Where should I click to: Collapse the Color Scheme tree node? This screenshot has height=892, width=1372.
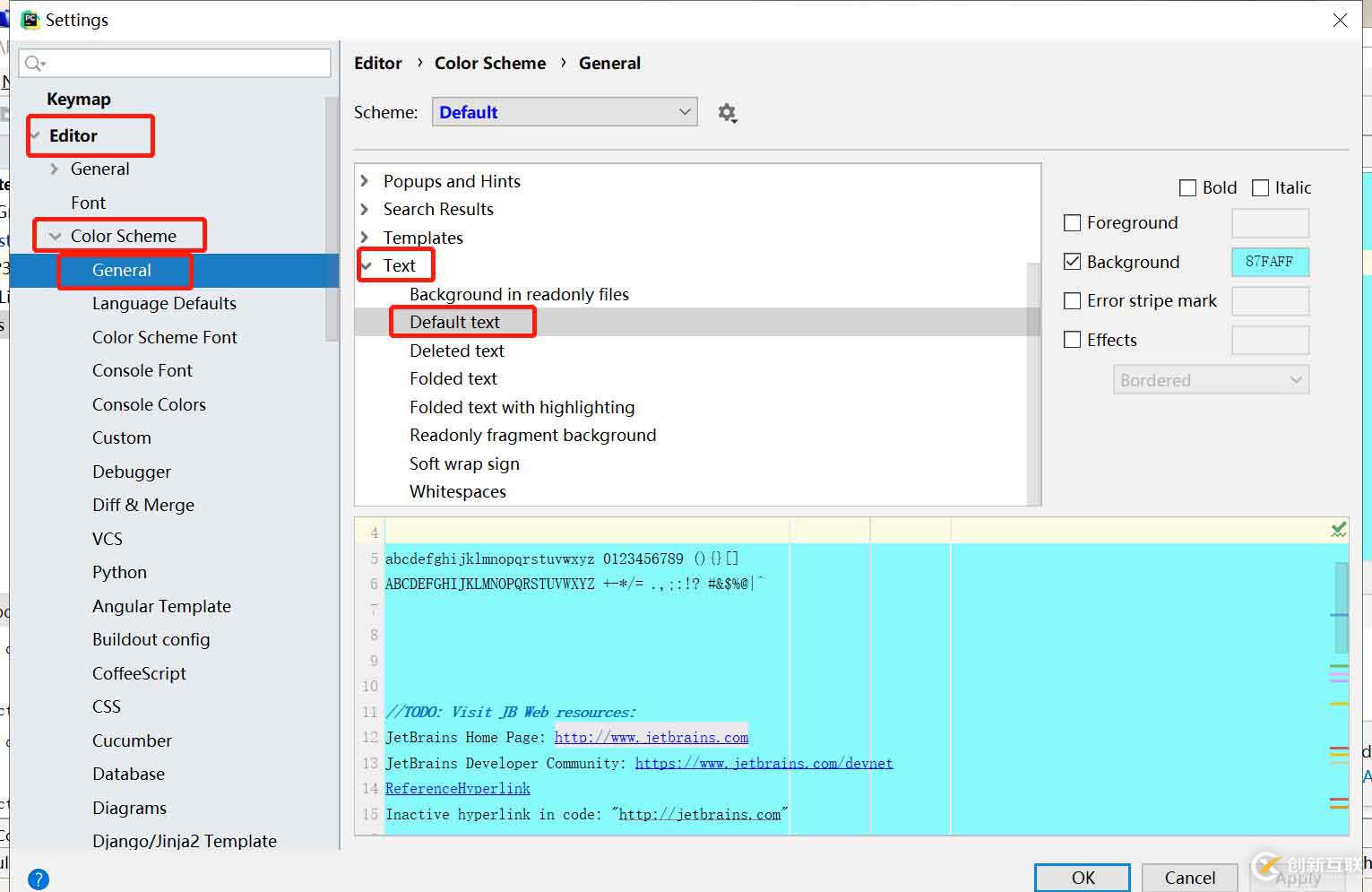(56, 237)
